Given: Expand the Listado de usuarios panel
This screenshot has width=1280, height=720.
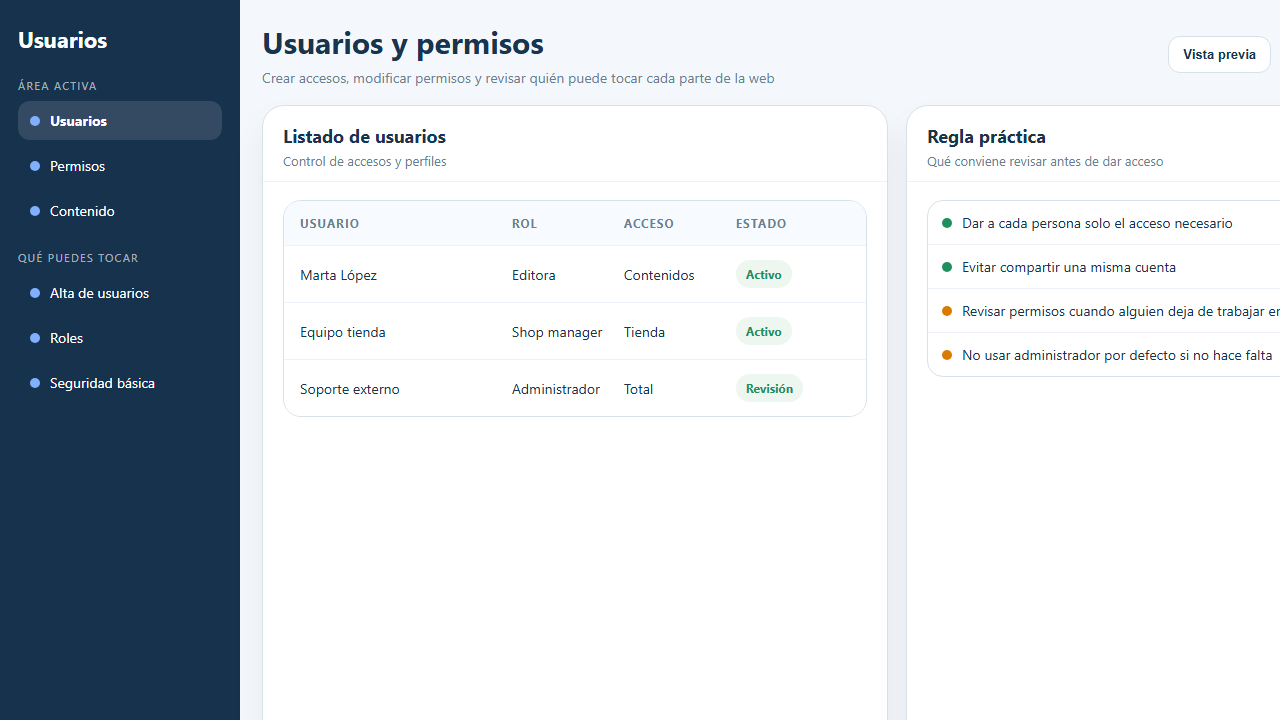Looking at the screenshot, I should coord(364,136).
